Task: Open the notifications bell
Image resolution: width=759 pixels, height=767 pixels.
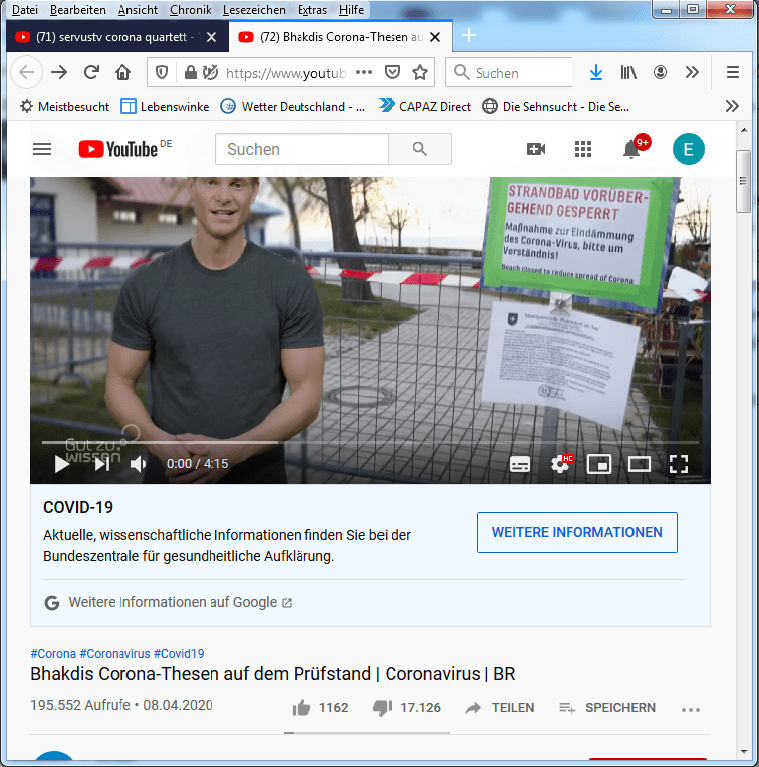Action: 631,150
